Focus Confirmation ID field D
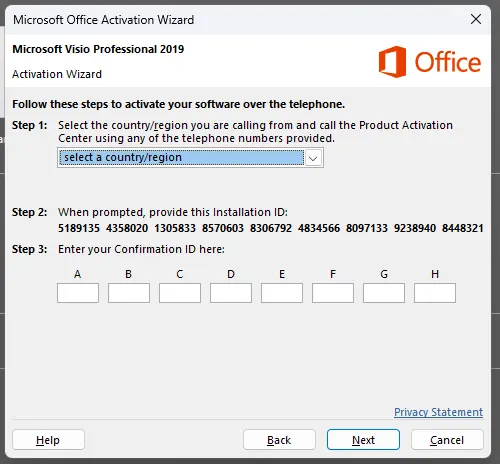Image resolution: width=500 pixels, height=464 pixels. [231, 293]
